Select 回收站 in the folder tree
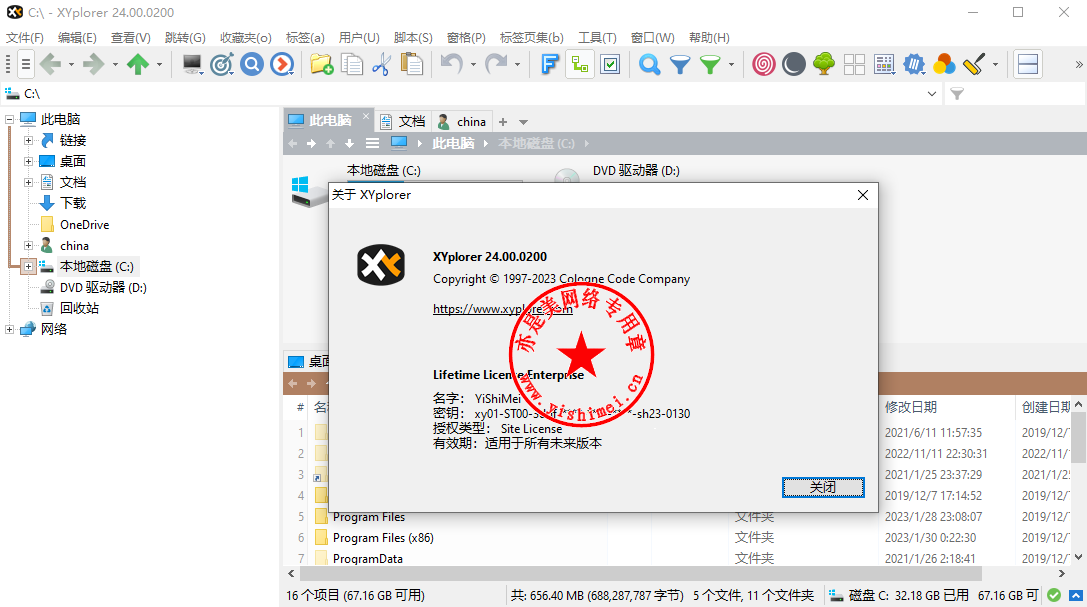 click(x=79, y=308)
